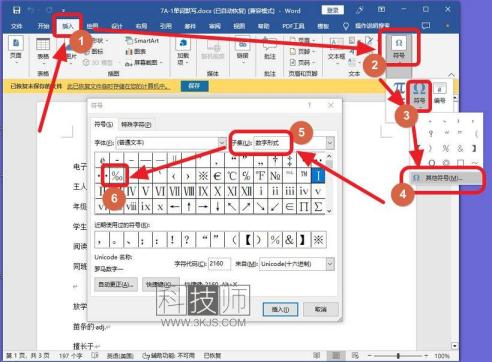Save the document with the floppy disk icon

16,10
